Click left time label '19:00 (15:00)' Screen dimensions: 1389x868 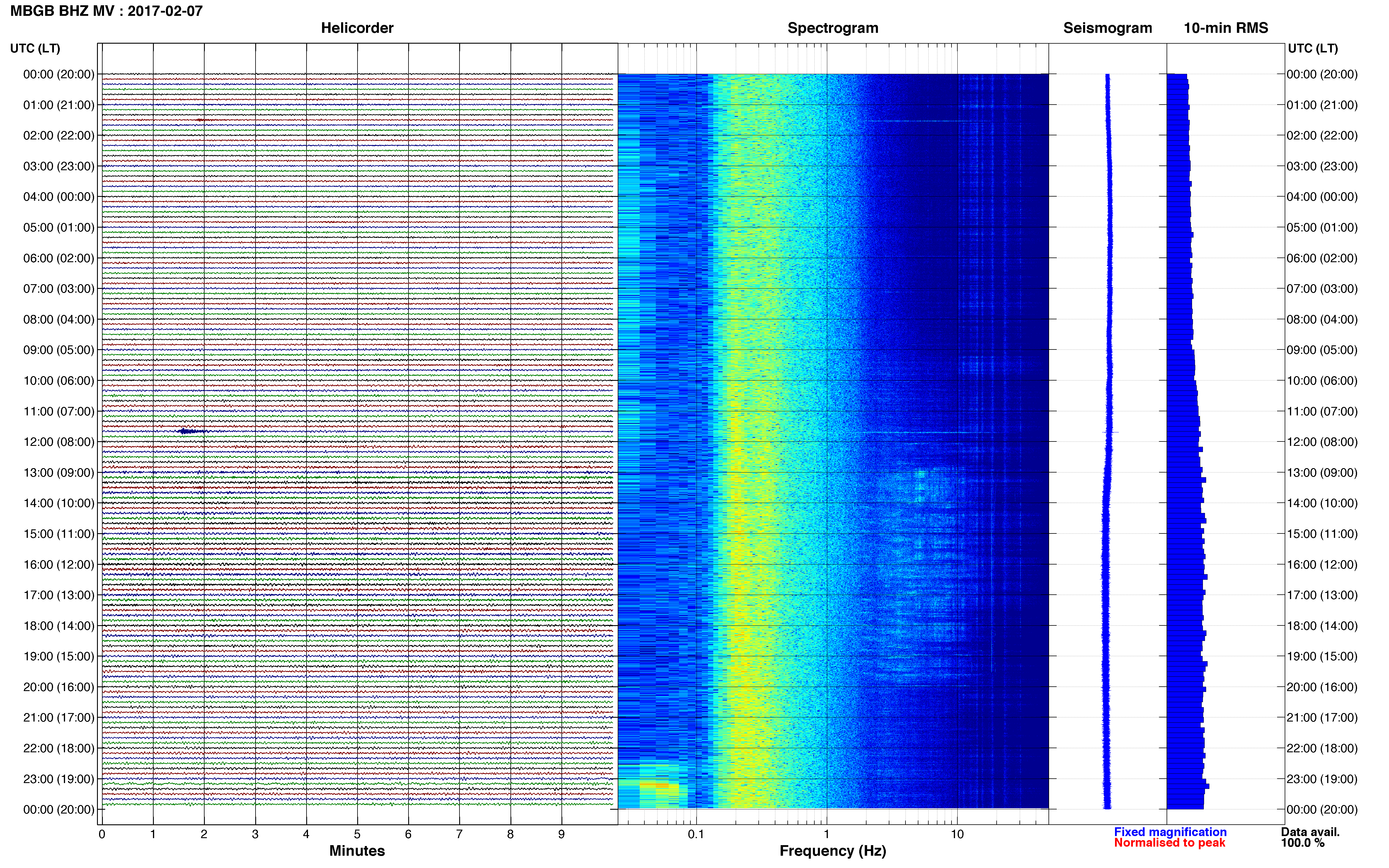[59, 657]
